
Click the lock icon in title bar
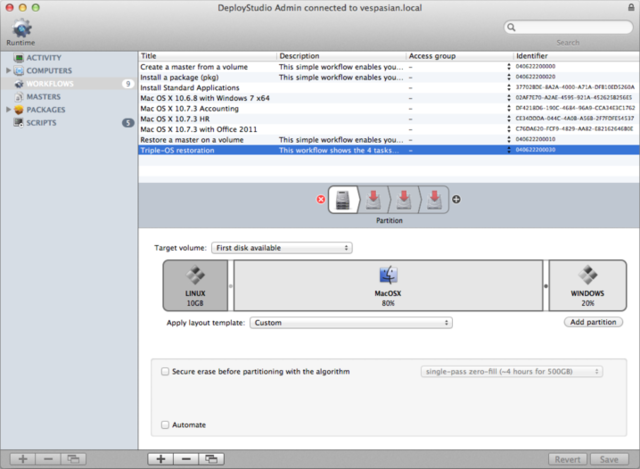coord(631,7)
